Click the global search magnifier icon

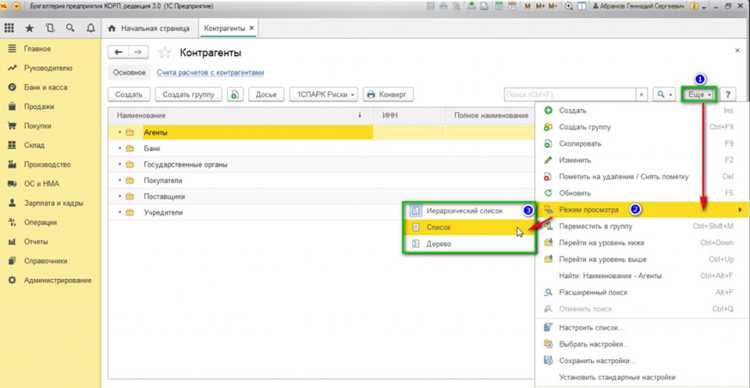click(x=70, y=28)
